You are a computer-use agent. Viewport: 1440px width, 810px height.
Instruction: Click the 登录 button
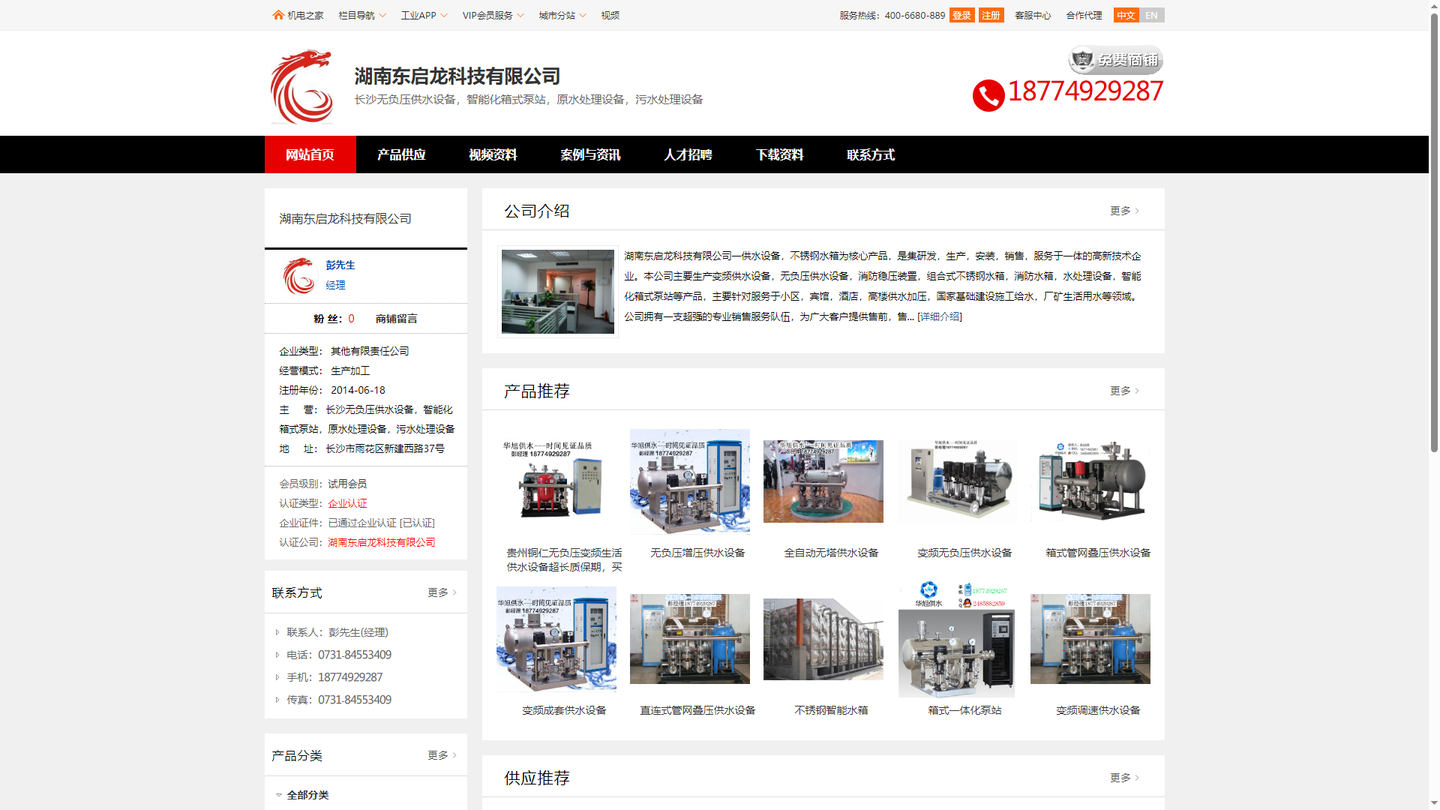[x=962, y=15]
